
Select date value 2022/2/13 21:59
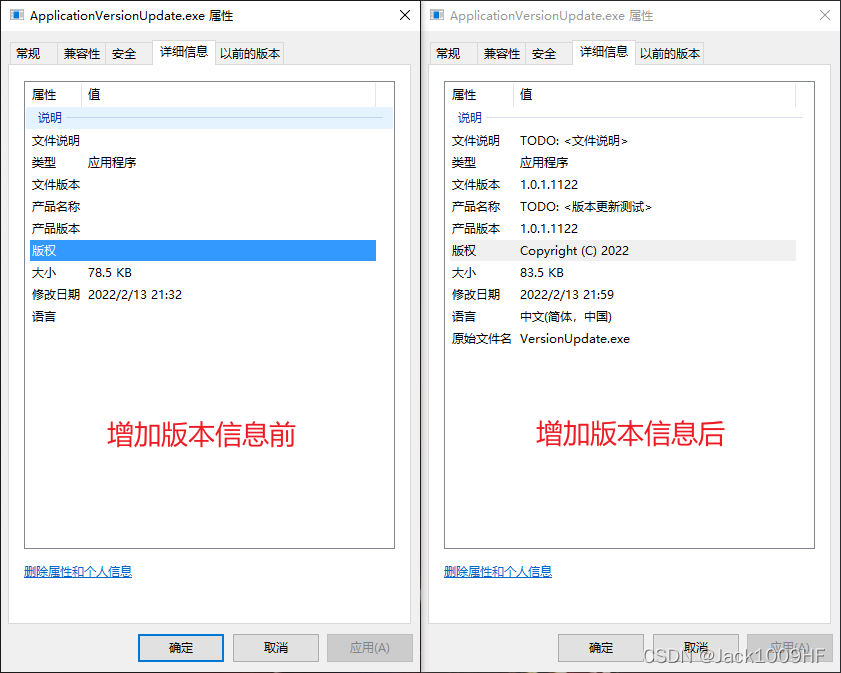click(x=567, y=294)
